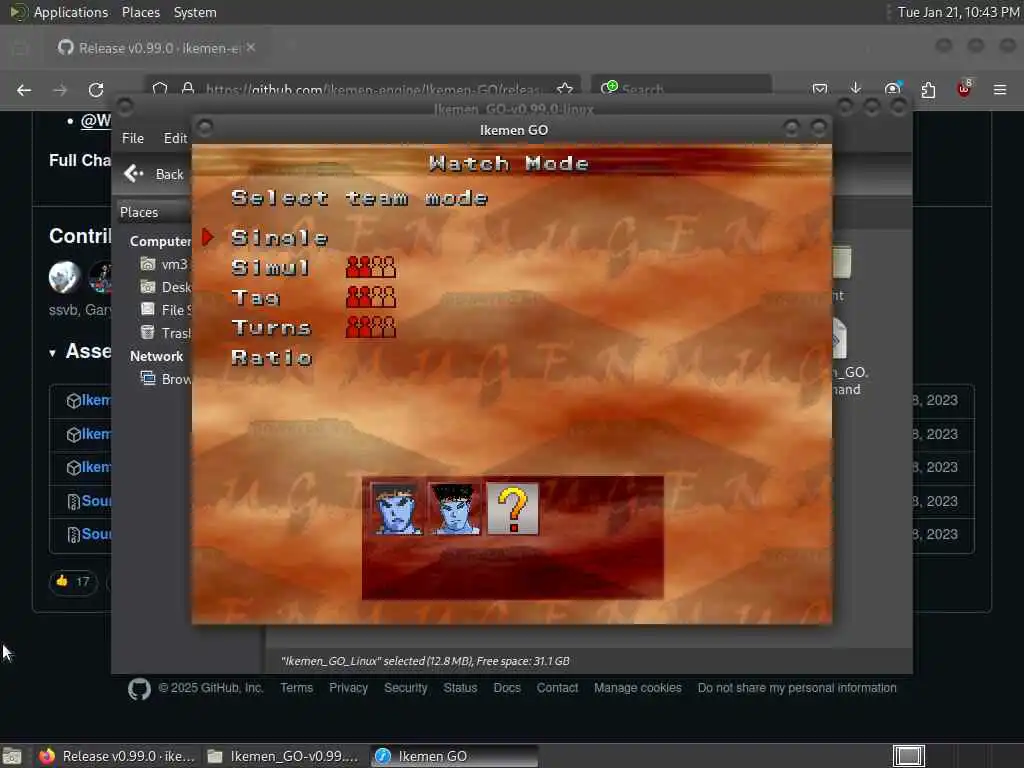Screen dimensions: 1024x768
Task: Click workspace switcher in bottom panel
Action: click(x=908, y=756)
